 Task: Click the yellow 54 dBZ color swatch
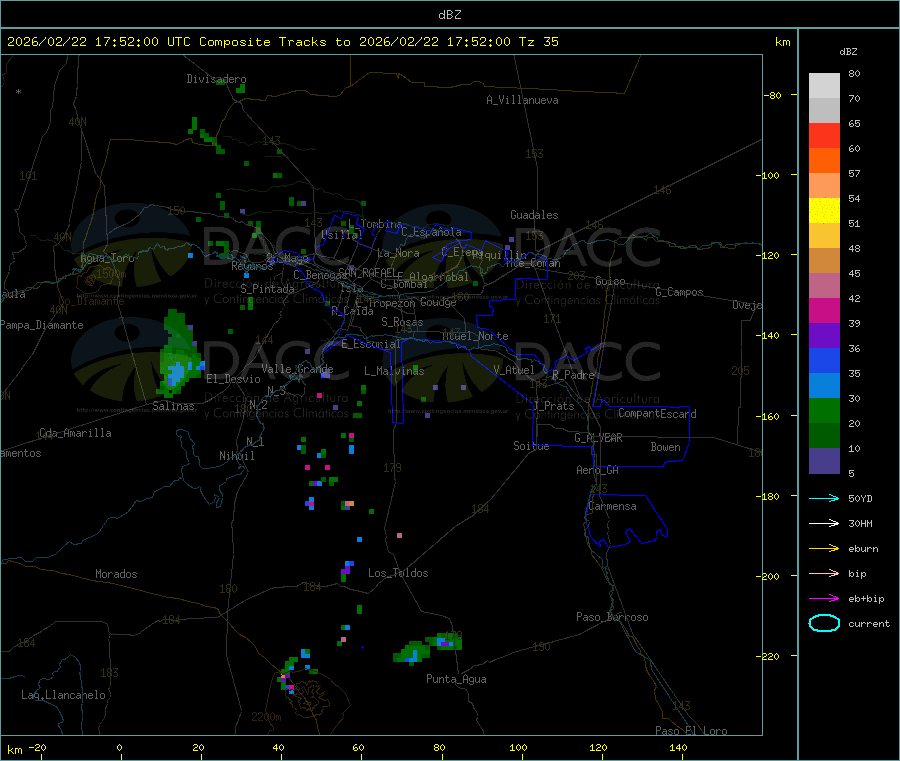tap(824, 211)
